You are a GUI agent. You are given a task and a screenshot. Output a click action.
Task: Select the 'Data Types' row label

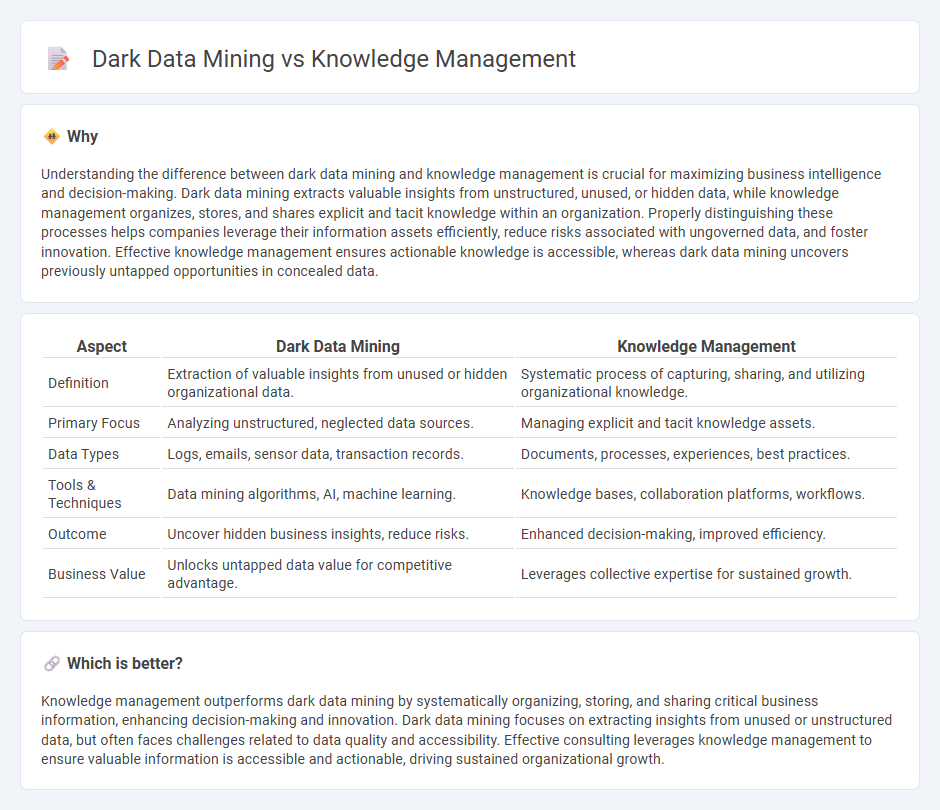pos(83,454)
